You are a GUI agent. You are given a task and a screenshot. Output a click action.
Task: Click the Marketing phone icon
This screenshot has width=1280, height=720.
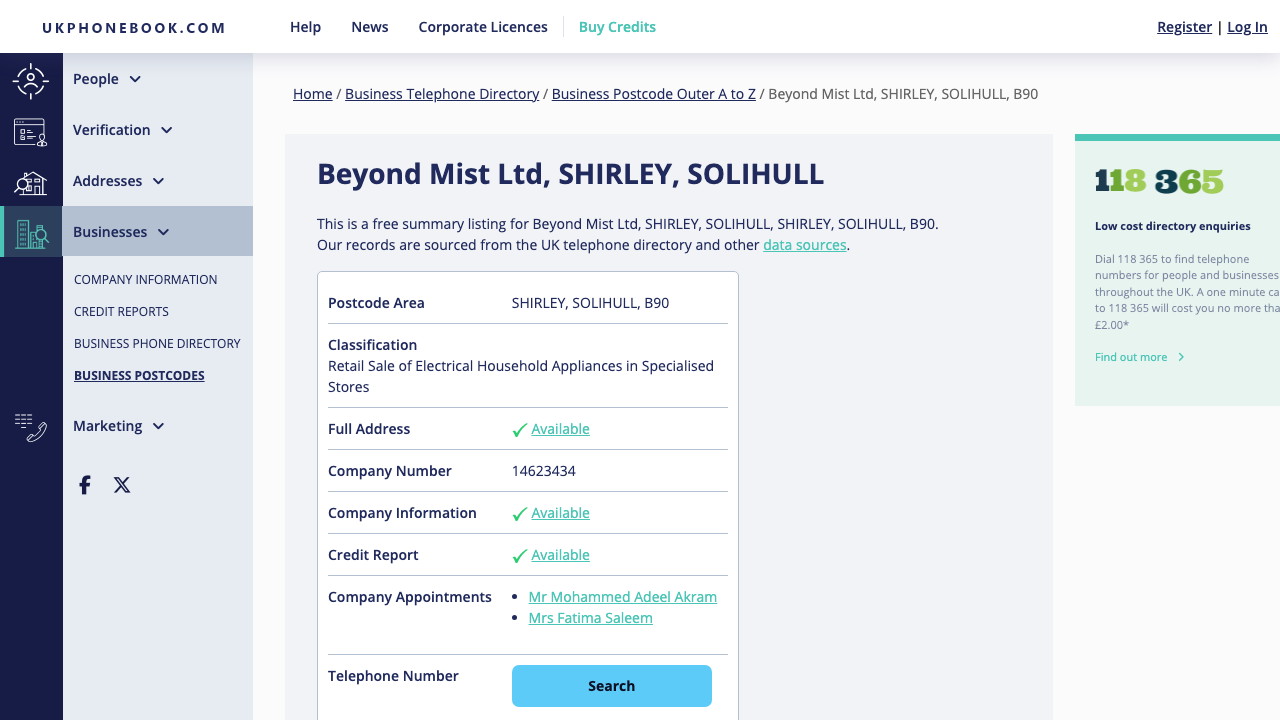pyautogui.click(x=31, y=426)
